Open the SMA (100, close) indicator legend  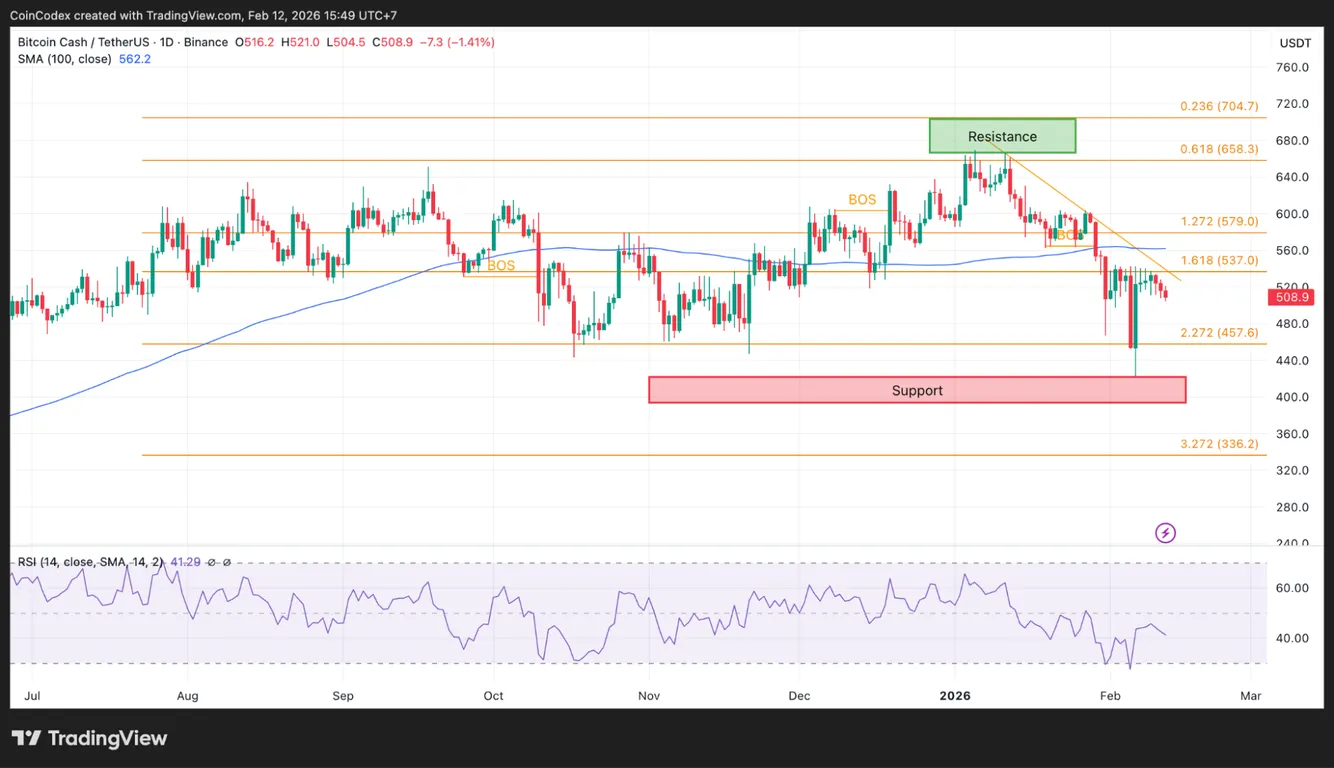tap(65, 59)
